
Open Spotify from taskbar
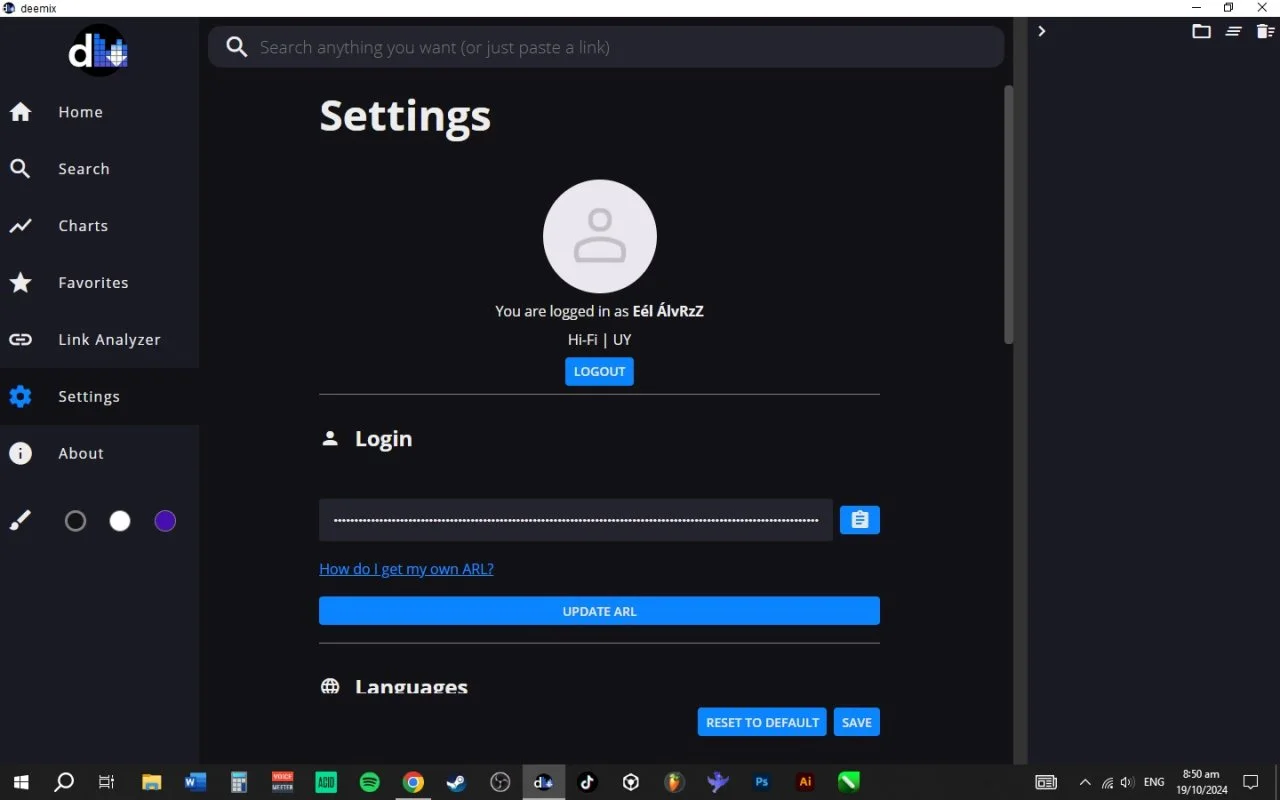[x=370, y=782]
